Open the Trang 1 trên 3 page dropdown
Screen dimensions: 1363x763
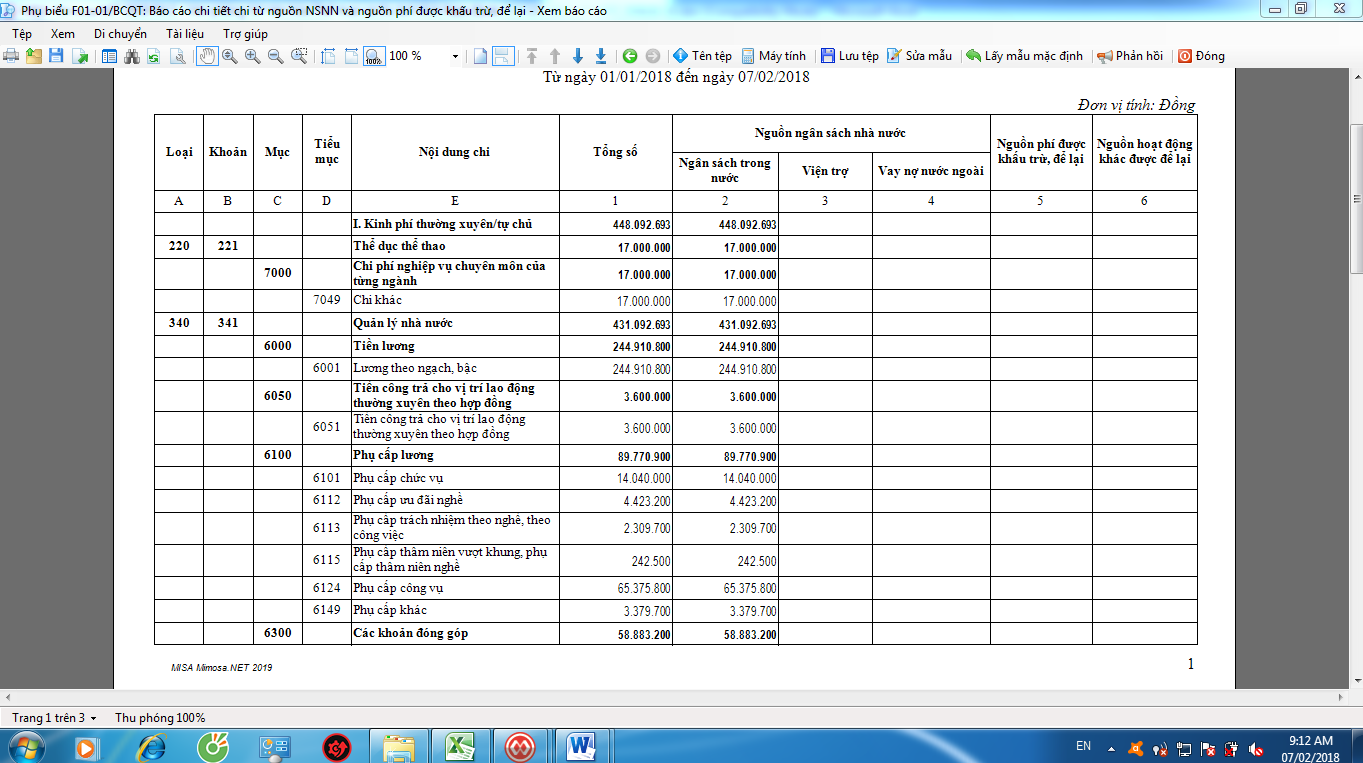point(54,718)
